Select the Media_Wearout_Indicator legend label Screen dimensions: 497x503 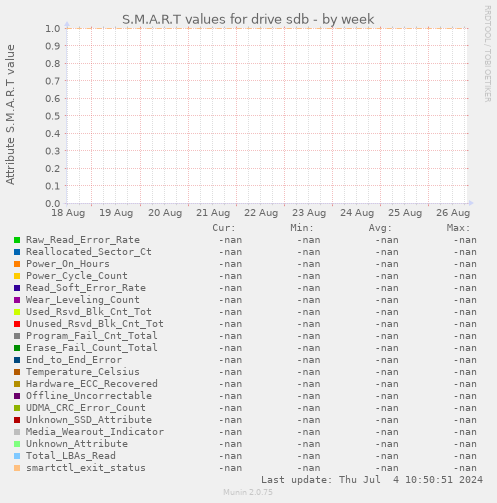[x=95, y=432]
